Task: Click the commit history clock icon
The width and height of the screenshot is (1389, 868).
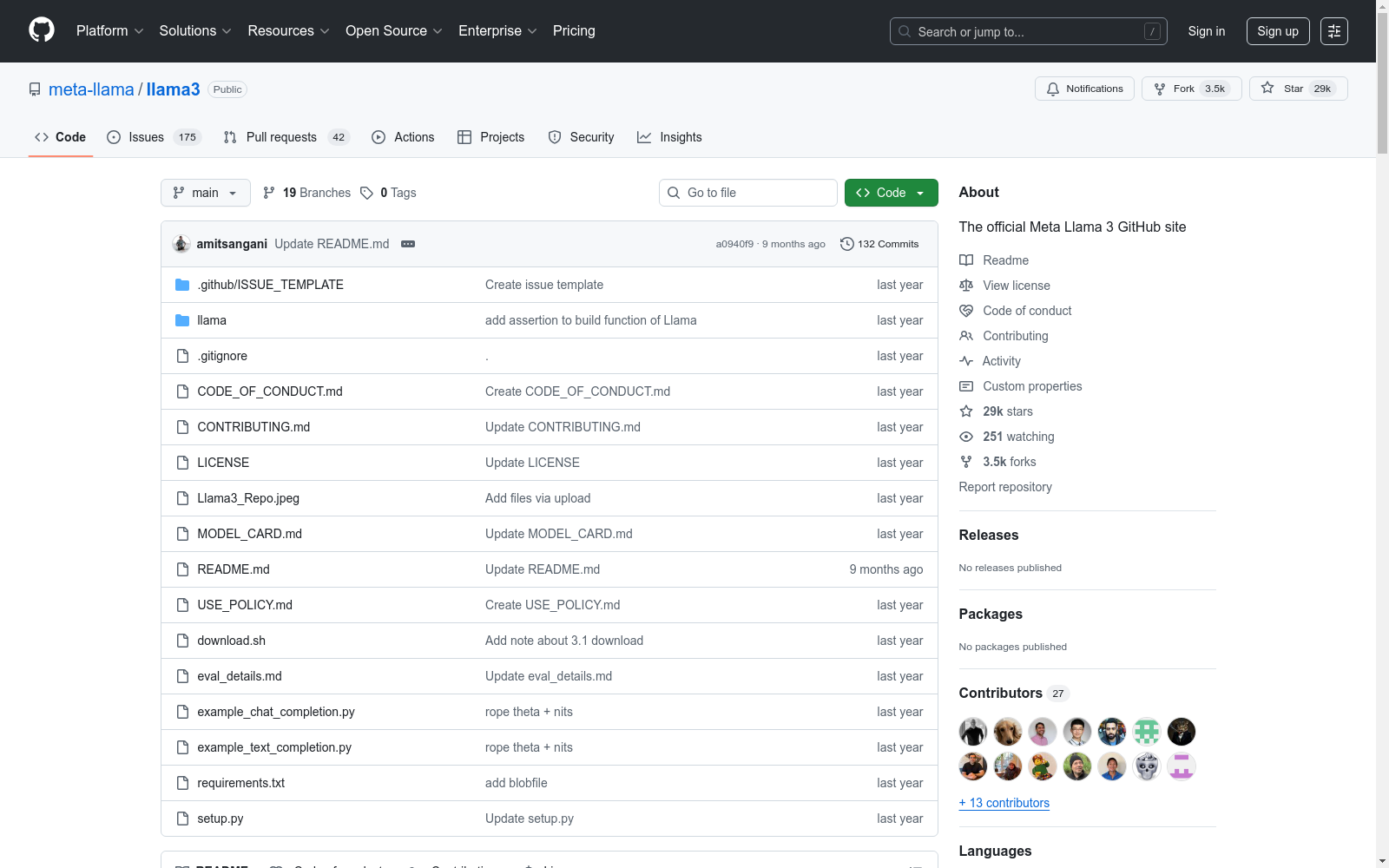Action: 847,244
